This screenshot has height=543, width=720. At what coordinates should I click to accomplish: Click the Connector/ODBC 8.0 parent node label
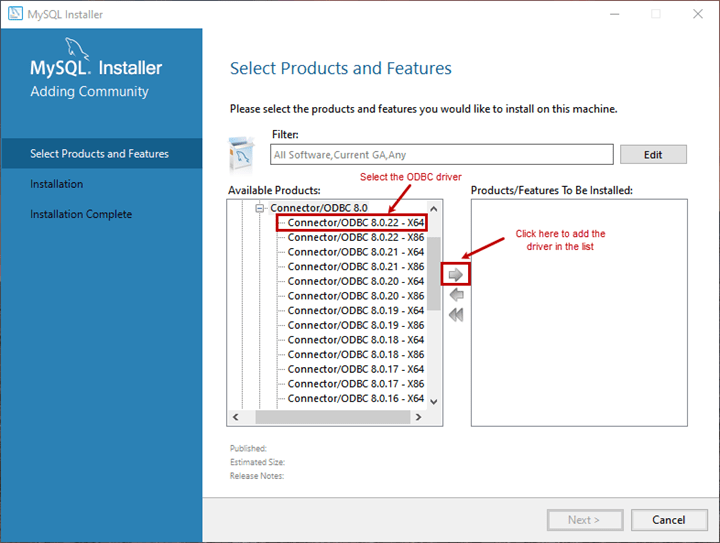tap(319, 208)
